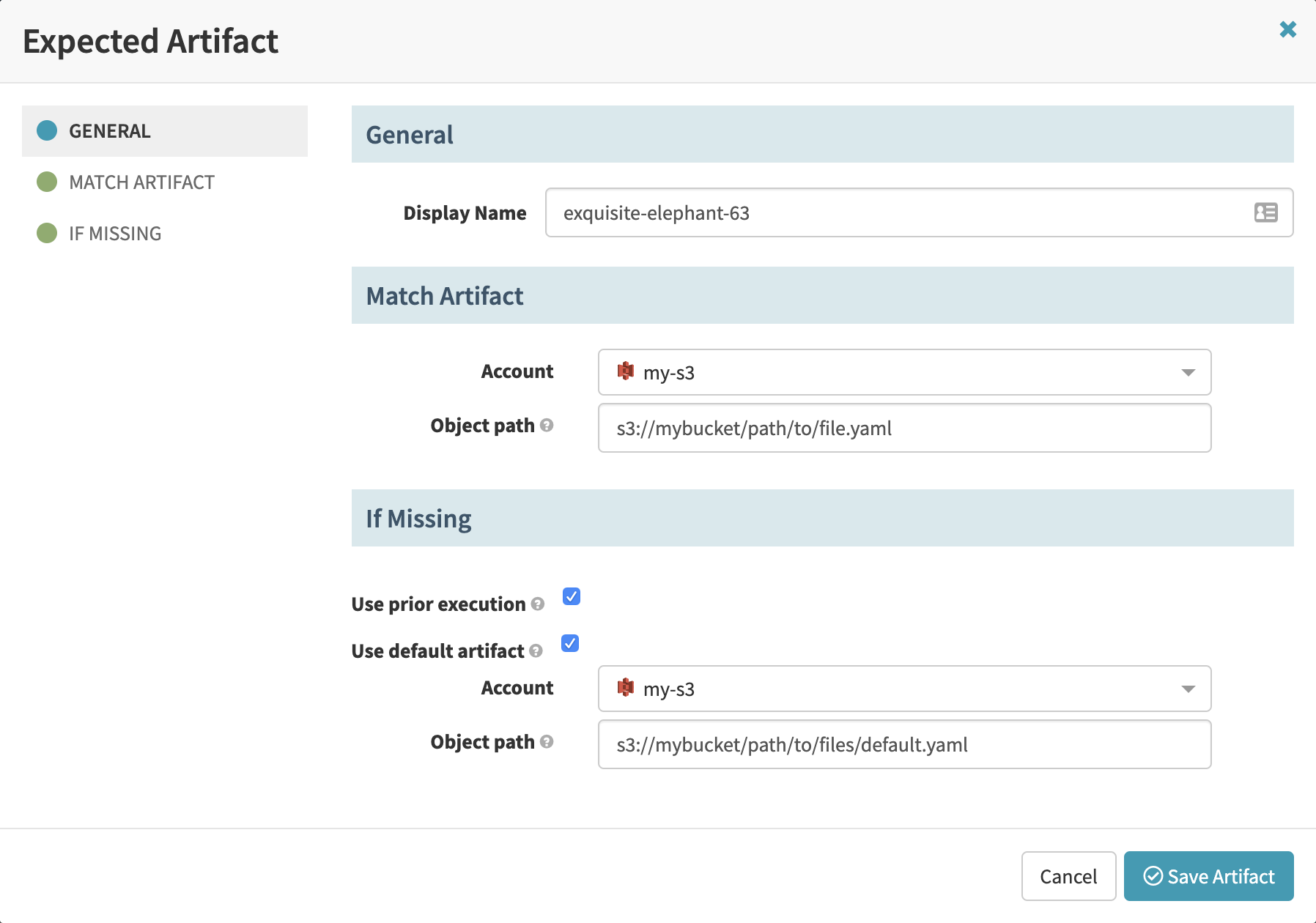Viewport: 1316px width, 923px height.
Task: Click Save Artifact
Action: [1209, 876]
